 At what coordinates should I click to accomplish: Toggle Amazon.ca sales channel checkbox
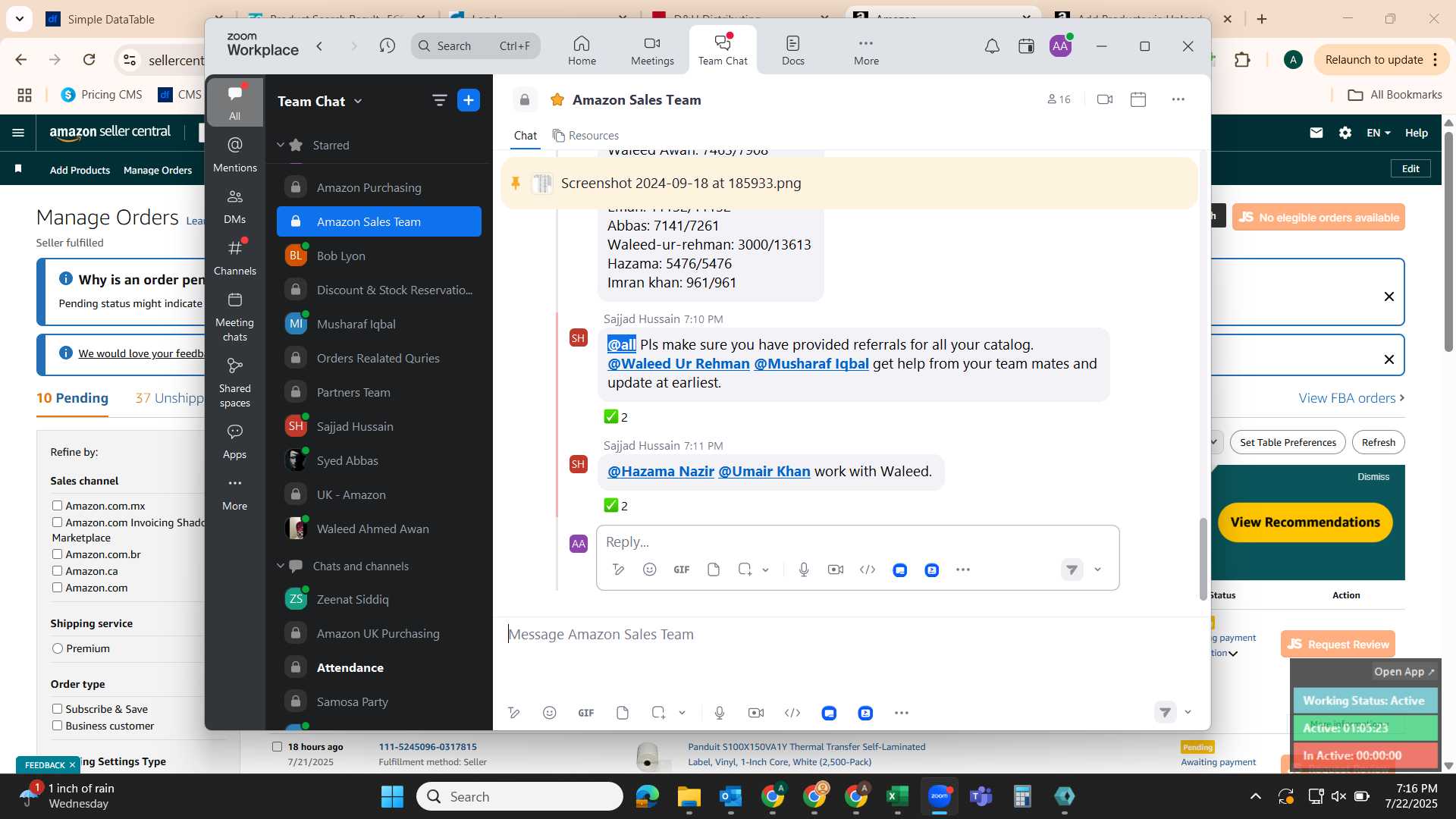(57, 570)
